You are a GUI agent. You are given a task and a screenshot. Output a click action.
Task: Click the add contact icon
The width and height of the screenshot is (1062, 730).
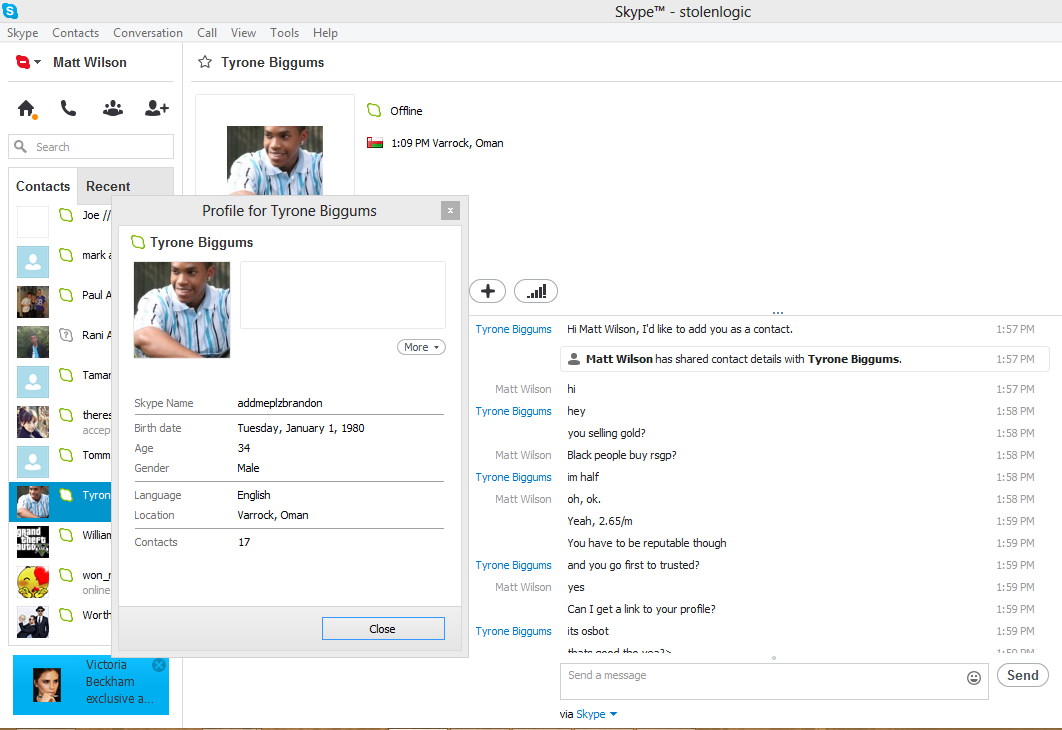156,108
